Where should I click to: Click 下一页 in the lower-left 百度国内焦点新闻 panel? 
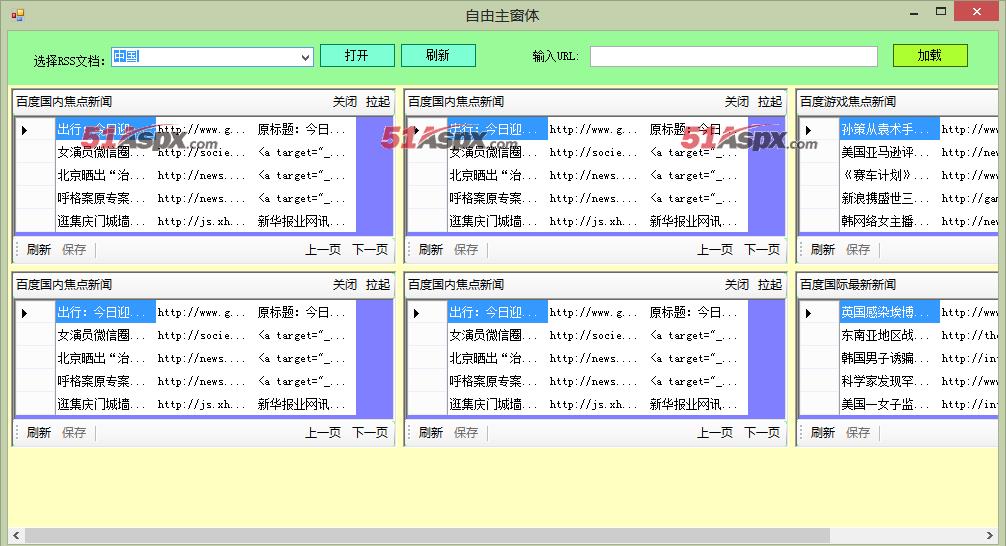pyautogui.click(x=370, y=432)
